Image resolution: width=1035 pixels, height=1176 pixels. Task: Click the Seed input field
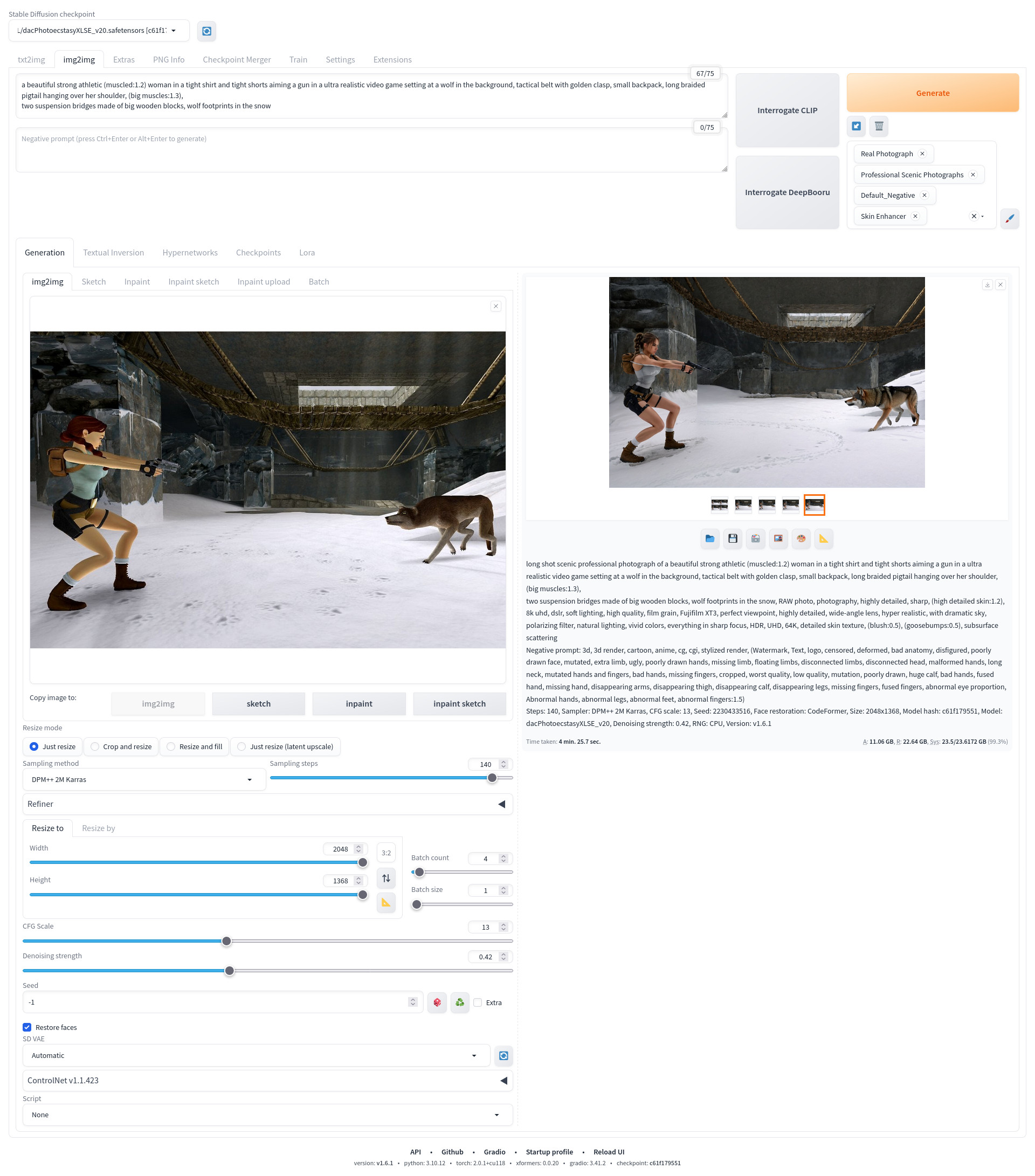point(223,1002)
